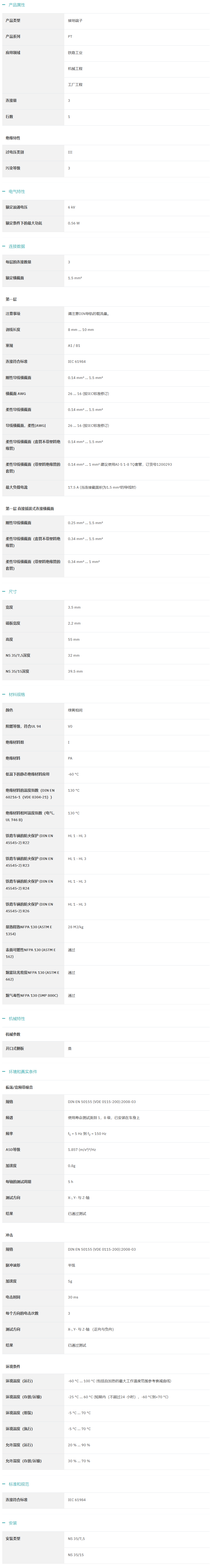Click the 每个方向的电击次数 row label
This screenshot has width=211, height=1568.
(x=22, y=1313)
